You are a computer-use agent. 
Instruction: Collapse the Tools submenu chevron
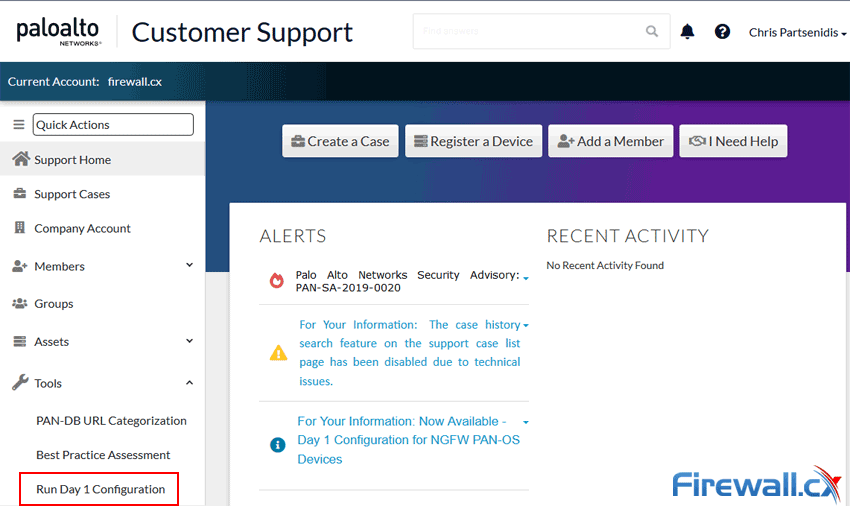189,382
